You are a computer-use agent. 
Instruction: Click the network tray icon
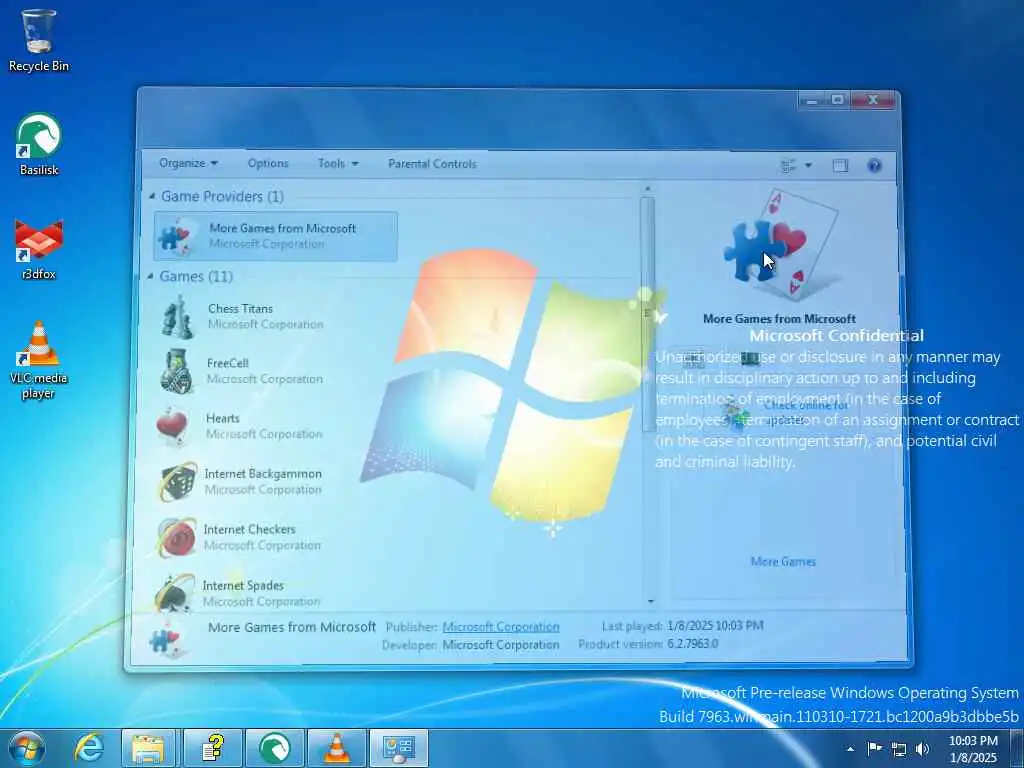click(899, 749)
